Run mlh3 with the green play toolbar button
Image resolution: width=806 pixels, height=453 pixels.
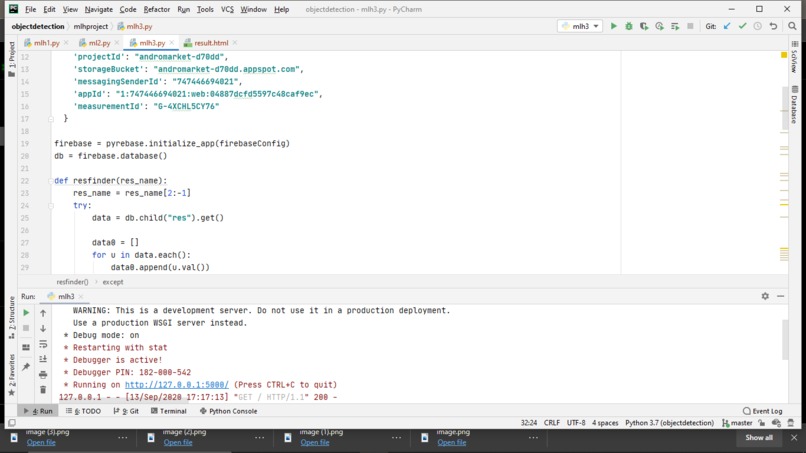(613, 26)
